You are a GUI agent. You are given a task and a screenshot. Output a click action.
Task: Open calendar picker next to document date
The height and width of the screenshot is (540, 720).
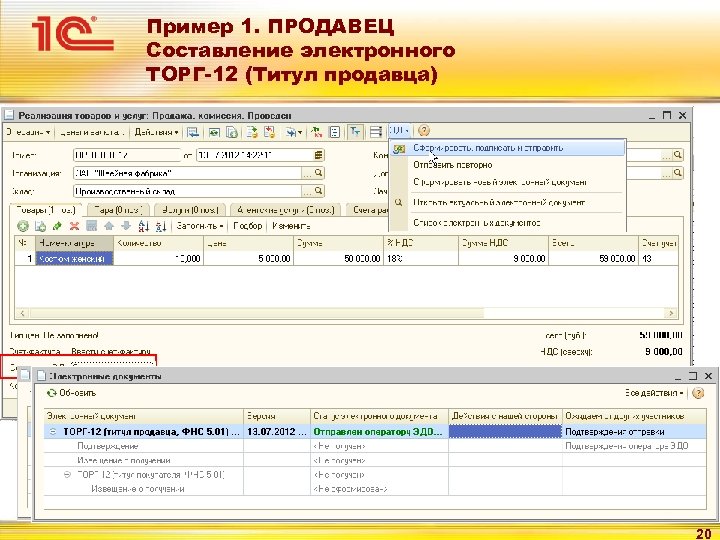point(319,155)
